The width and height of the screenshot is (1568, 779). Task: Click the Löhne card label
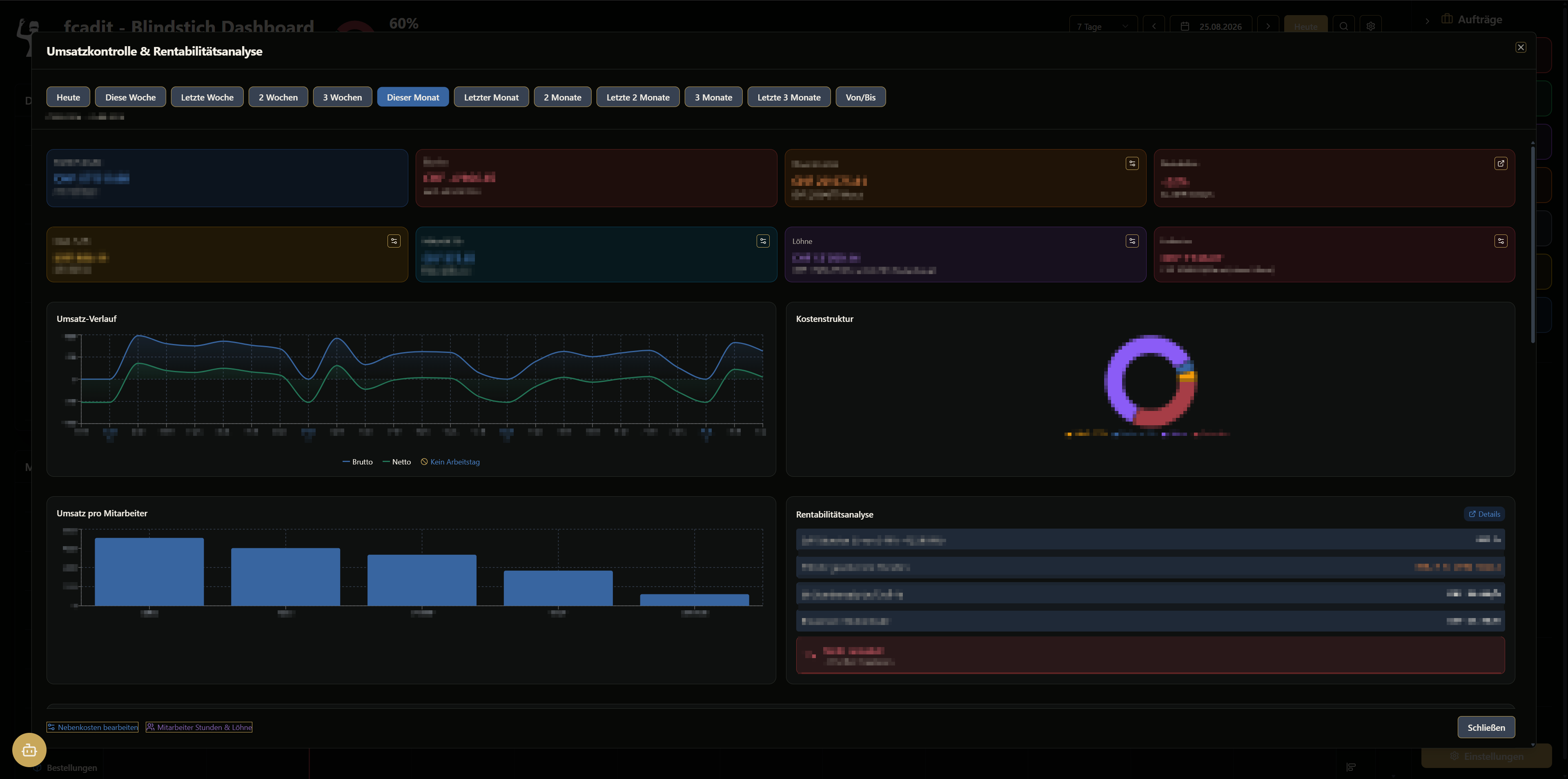tap(802, 241)
